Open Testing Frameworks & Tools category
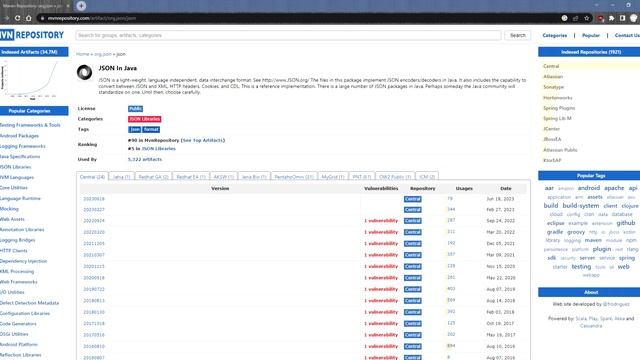Image resolution: width=640 pixels, height=360 pixels. click(x=30, y=125)
